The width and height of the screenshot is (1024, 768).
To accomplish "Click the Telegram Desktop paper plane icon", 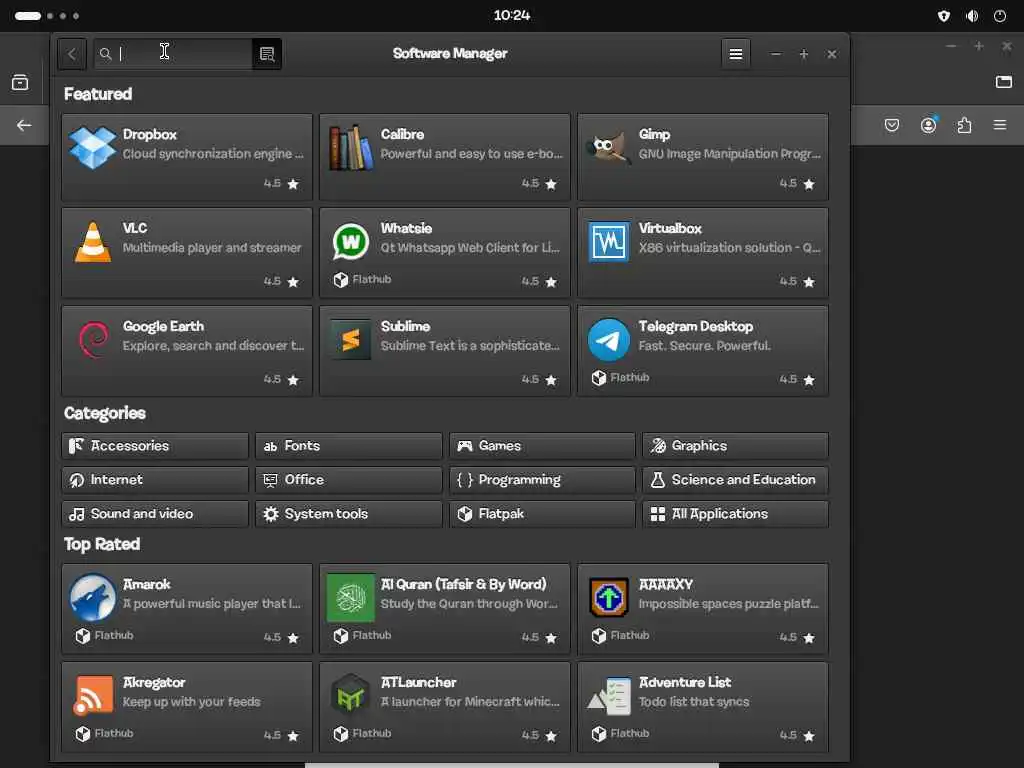I will point(609,340).
